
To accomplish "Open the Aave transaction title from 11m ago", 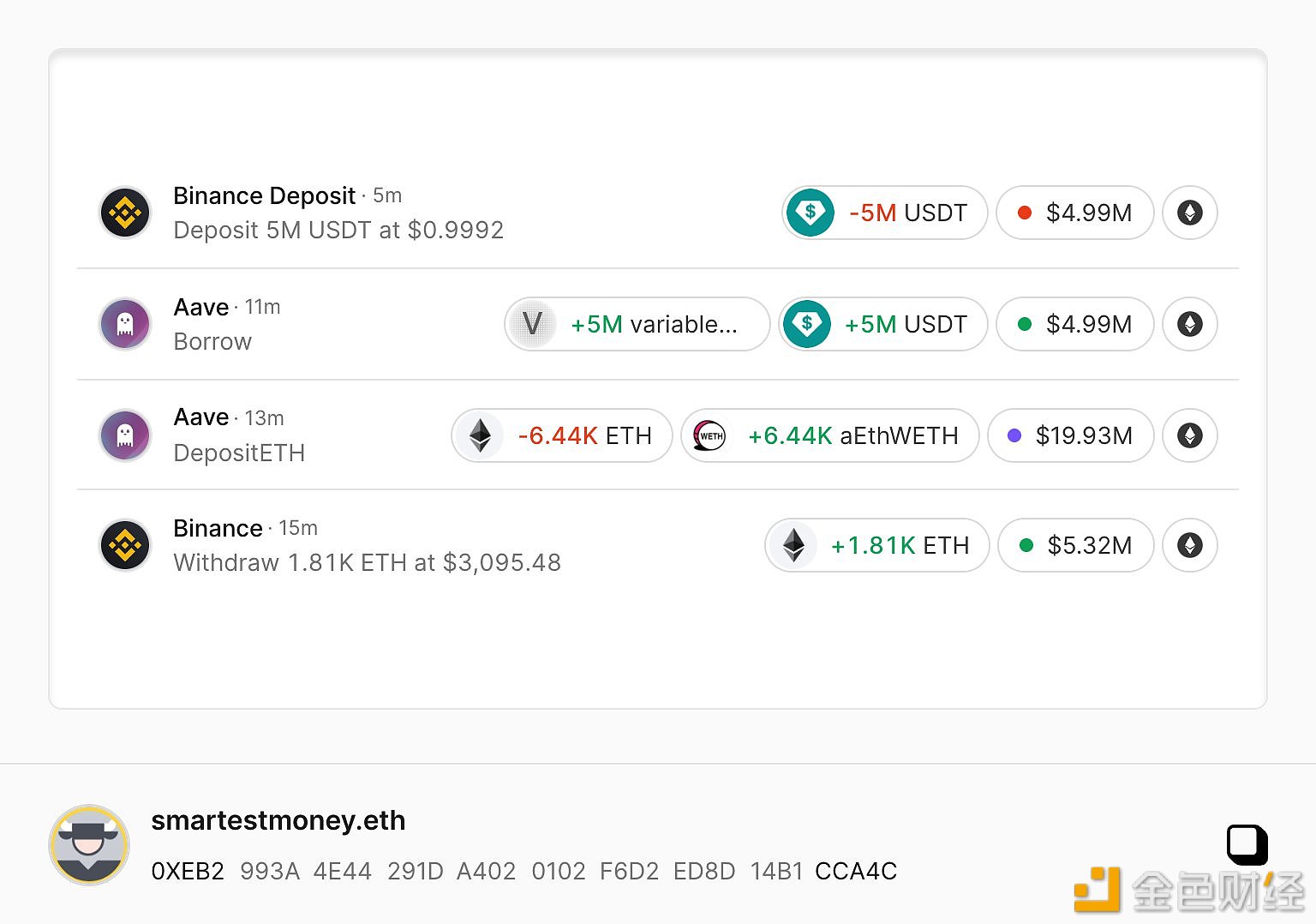I will [x=201, y=307].
